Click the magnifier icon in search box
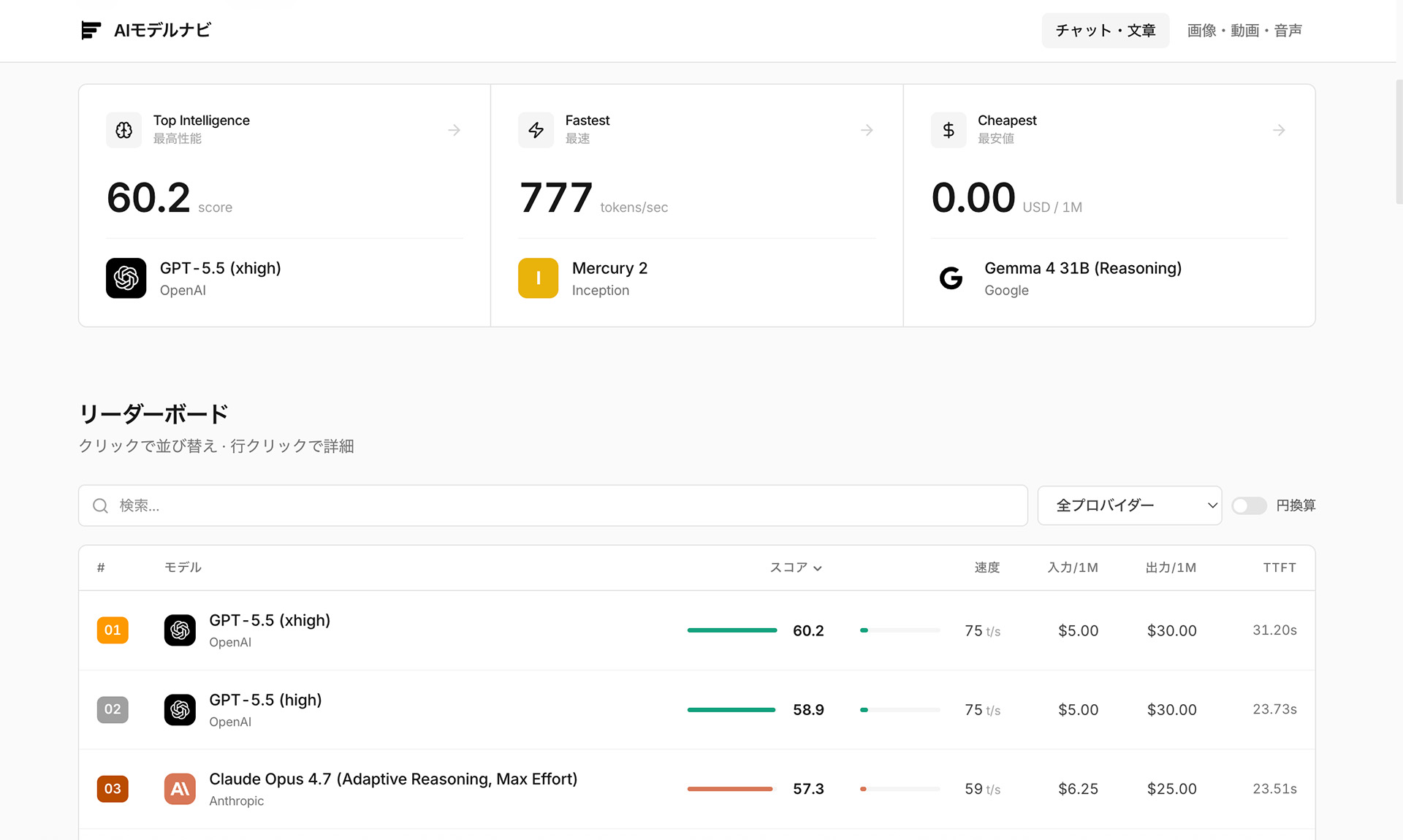The height and width of the screenshot is (840, 1403). [101, 505]
